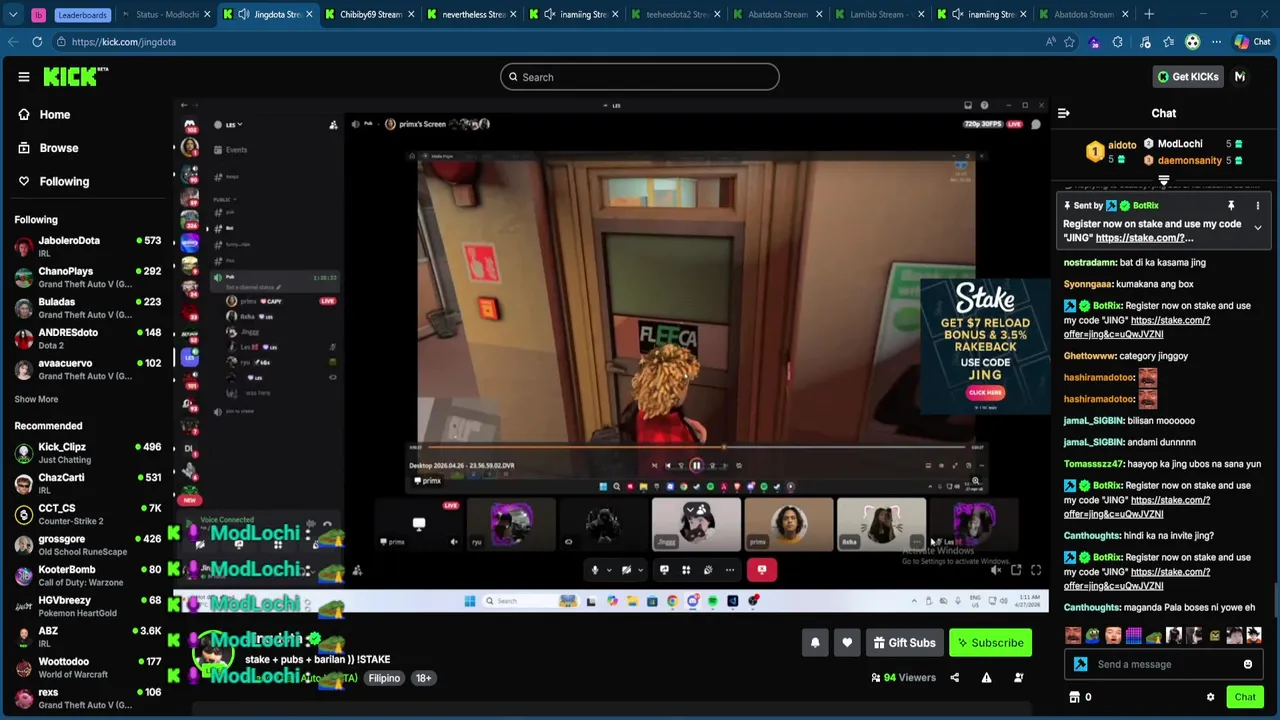Click the KICK logo
Image resolution: width=1280 pixels, height=720 pixels.
click(76, 77)
